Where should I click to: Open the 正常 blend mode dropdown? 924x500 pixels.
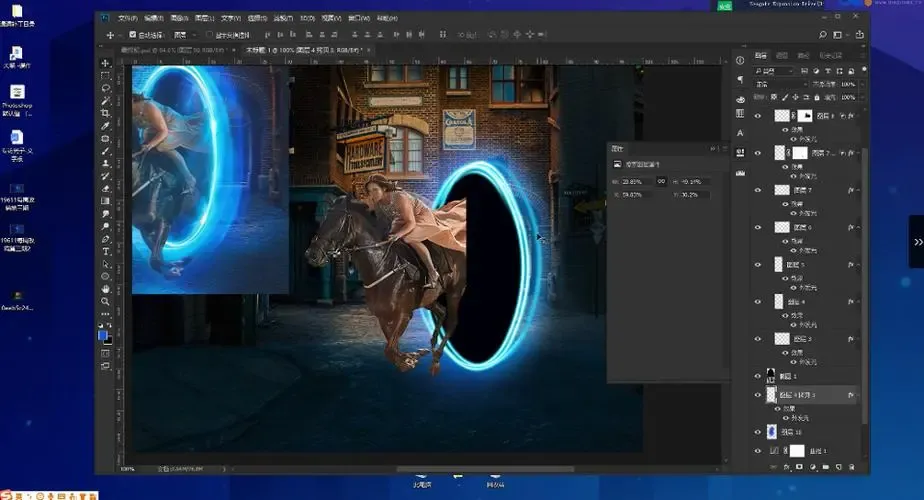(778, 85)
